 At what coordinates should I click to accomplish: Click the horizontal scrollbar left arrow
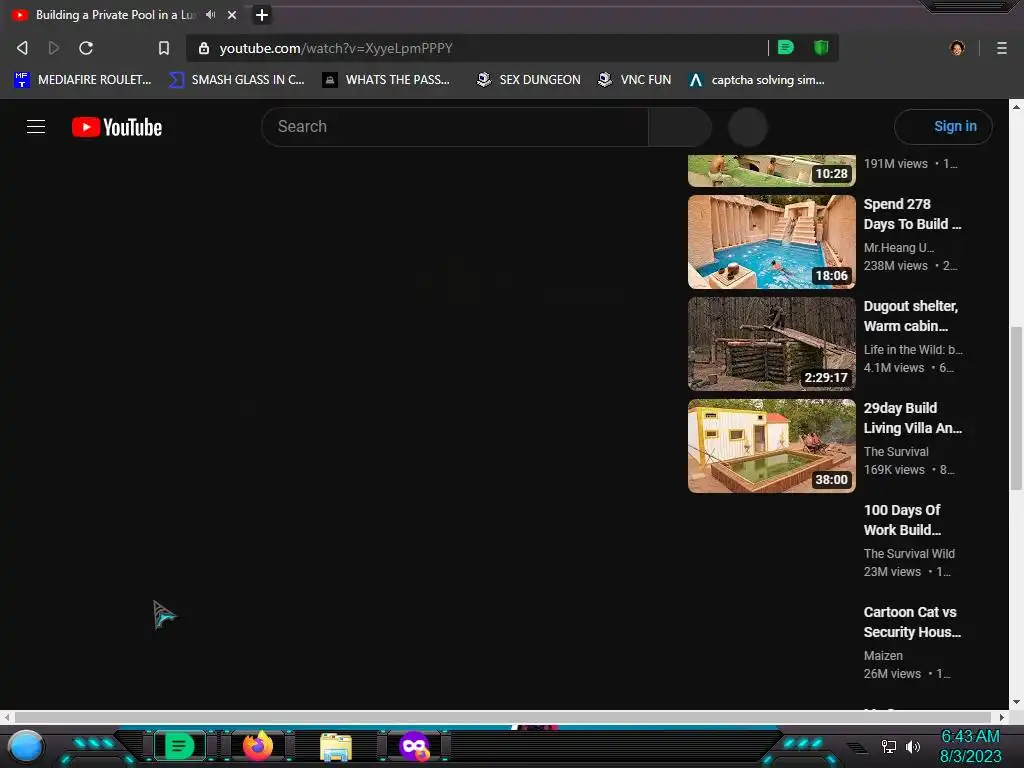(7, 717)
